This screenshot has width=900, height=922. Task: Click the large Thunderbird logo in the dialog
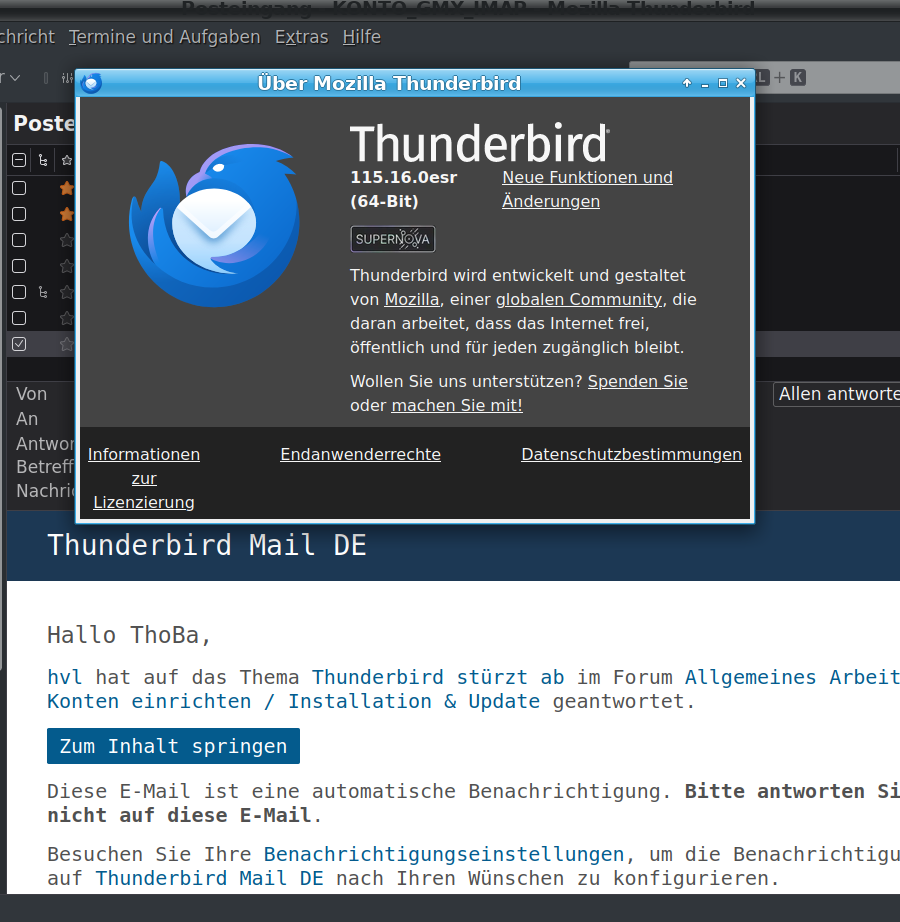tap(215, 225)
